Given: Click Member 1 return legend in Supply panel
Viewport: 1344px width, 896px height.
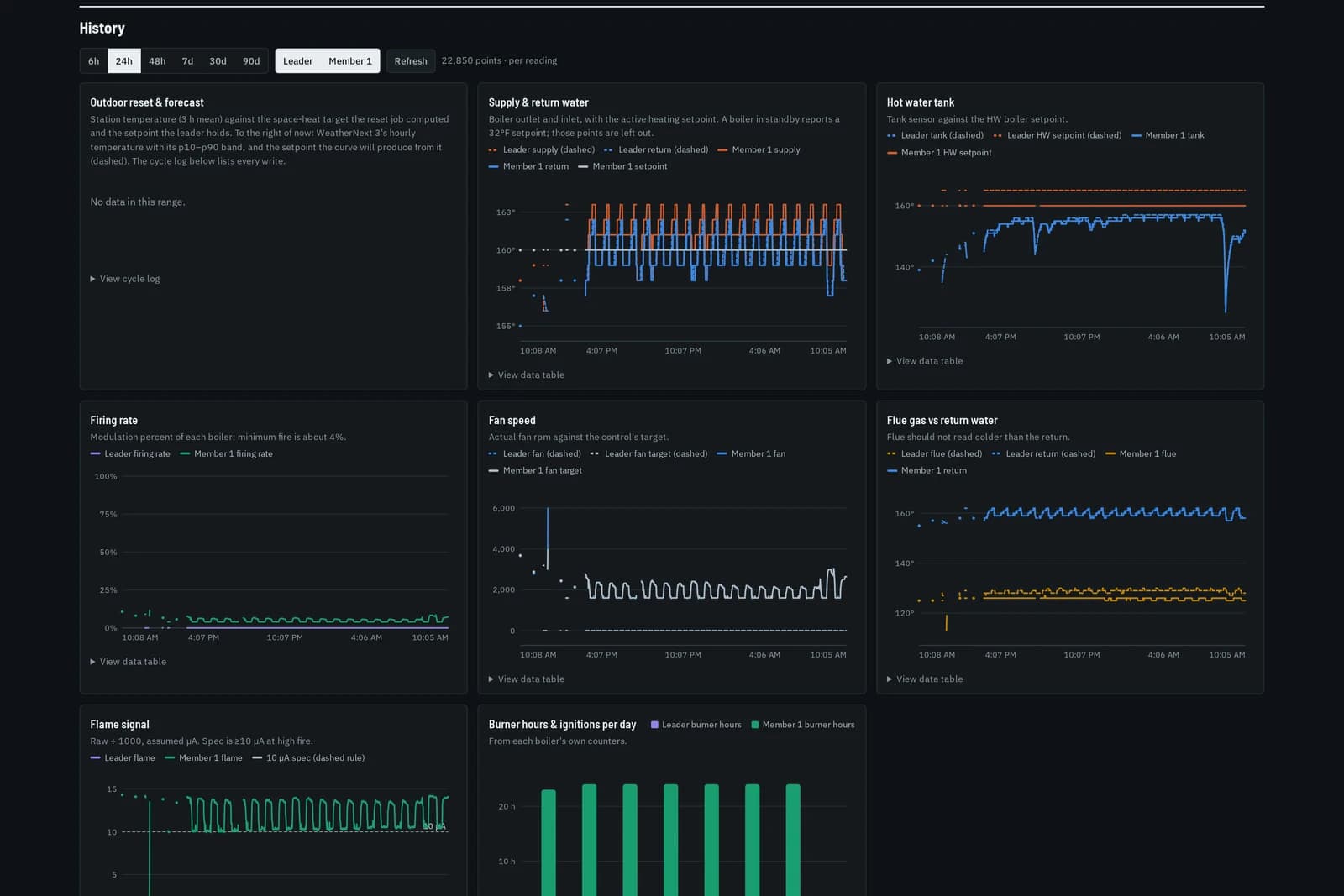Looking at the screenshot, I should pyautogui.click(x=528, y=167).
